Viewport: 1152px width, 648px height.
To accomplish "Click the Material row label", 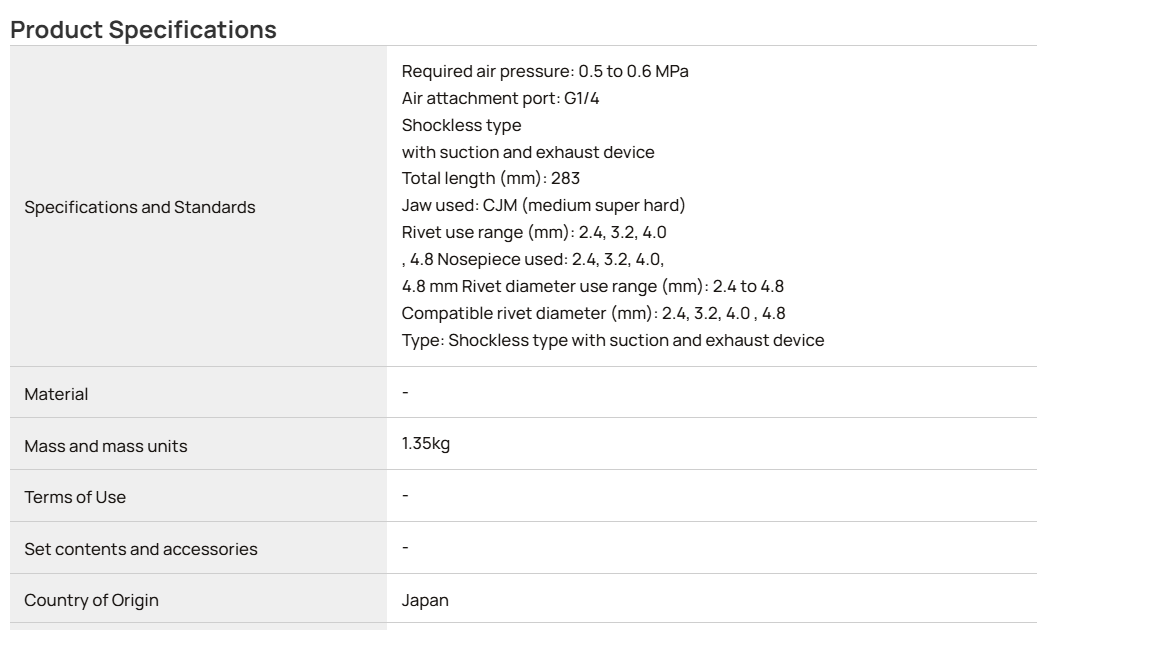I will tap(56, 394).
